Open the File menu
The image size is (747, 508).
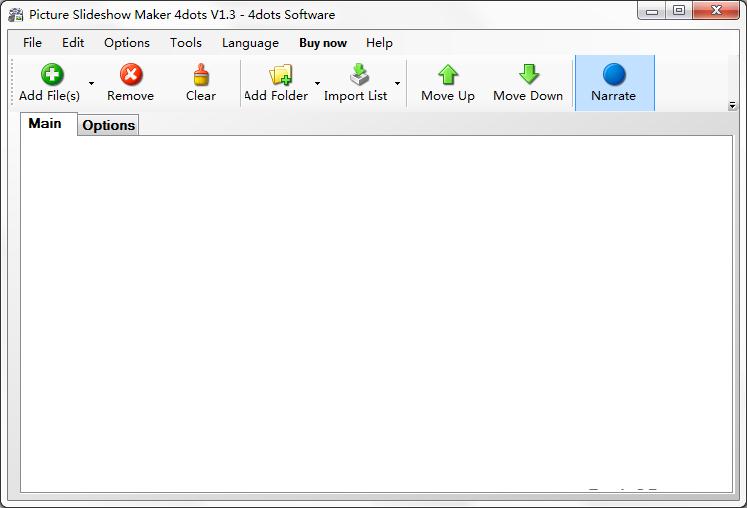(x=32, y=43)
